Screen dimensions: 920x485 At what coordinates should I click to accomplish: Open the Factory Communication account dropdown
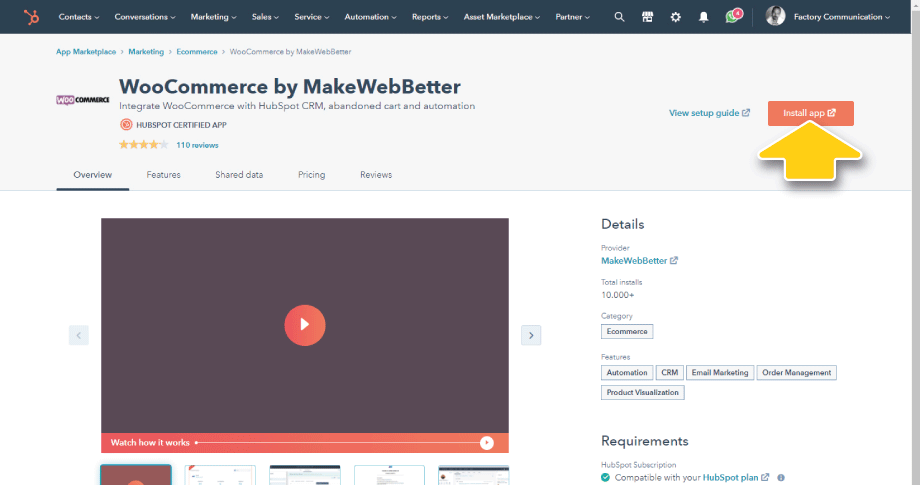(x=841, y=17)
